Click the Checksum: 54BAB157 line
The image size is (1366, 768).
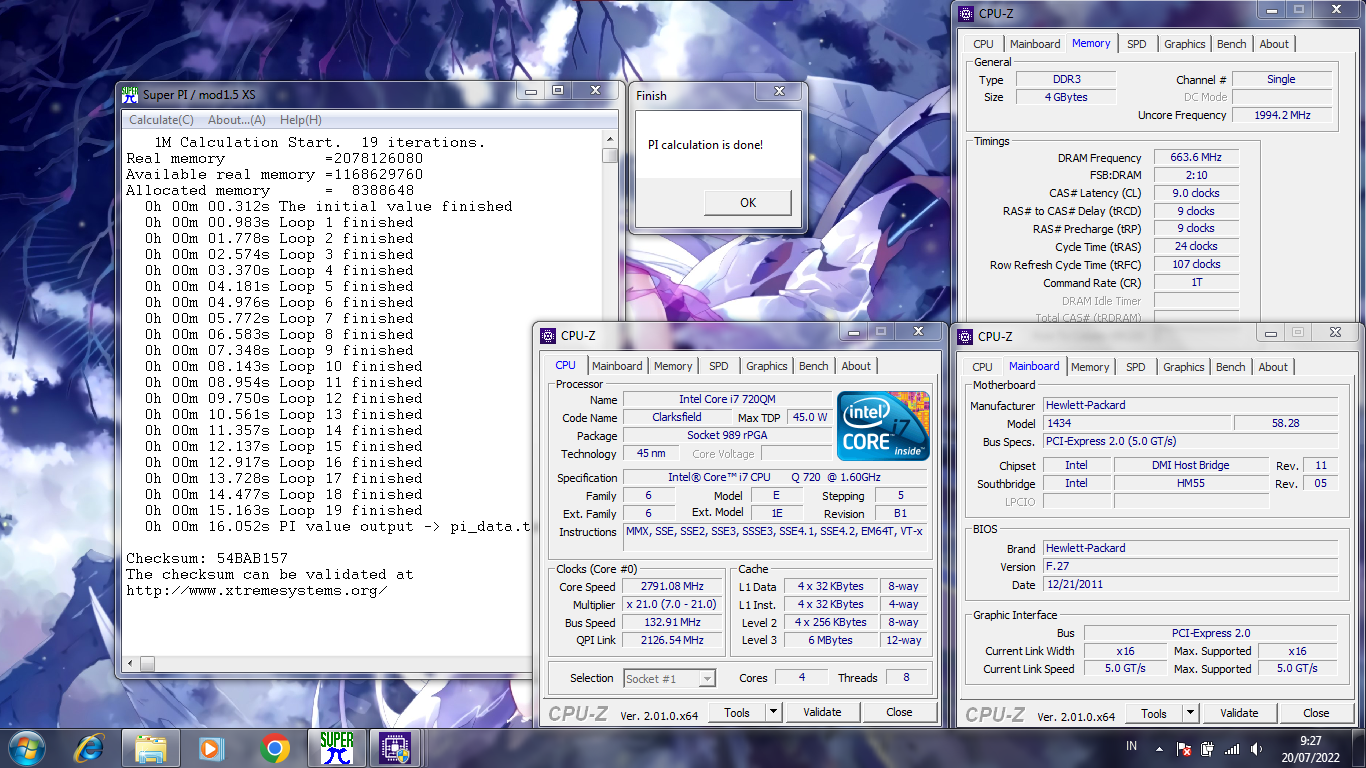tap(207, 558)
